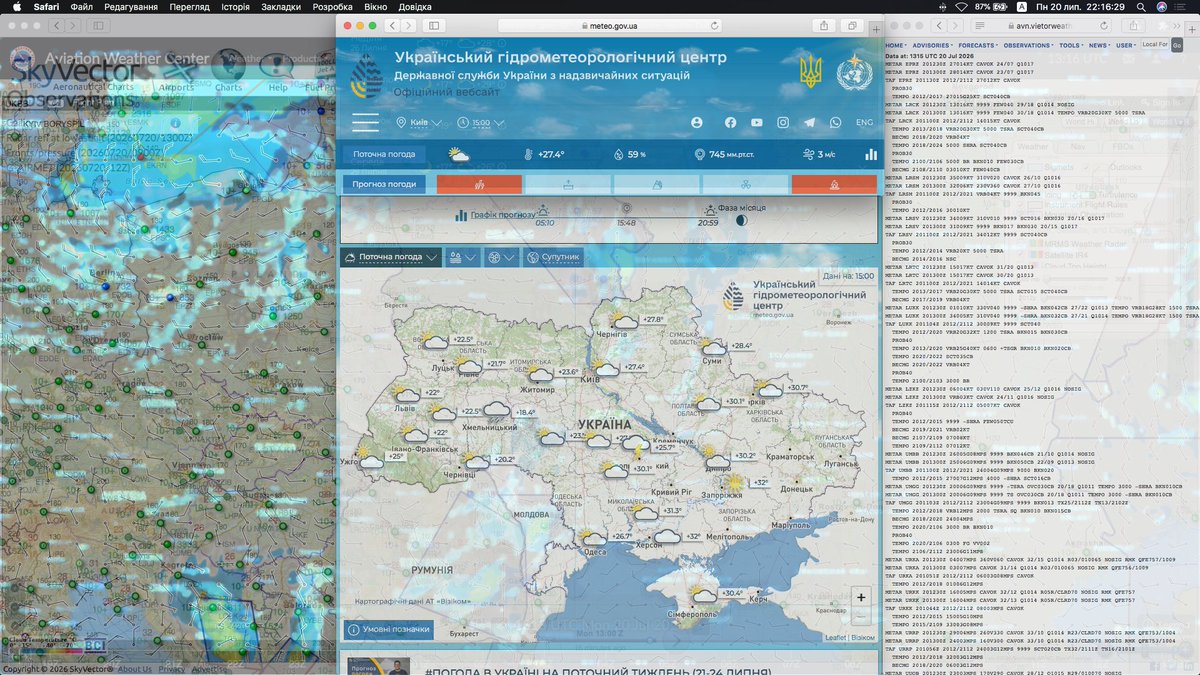Switch the site language to ENG
This screenshot has height=675, width=1200.
click(x=864, y=122)
